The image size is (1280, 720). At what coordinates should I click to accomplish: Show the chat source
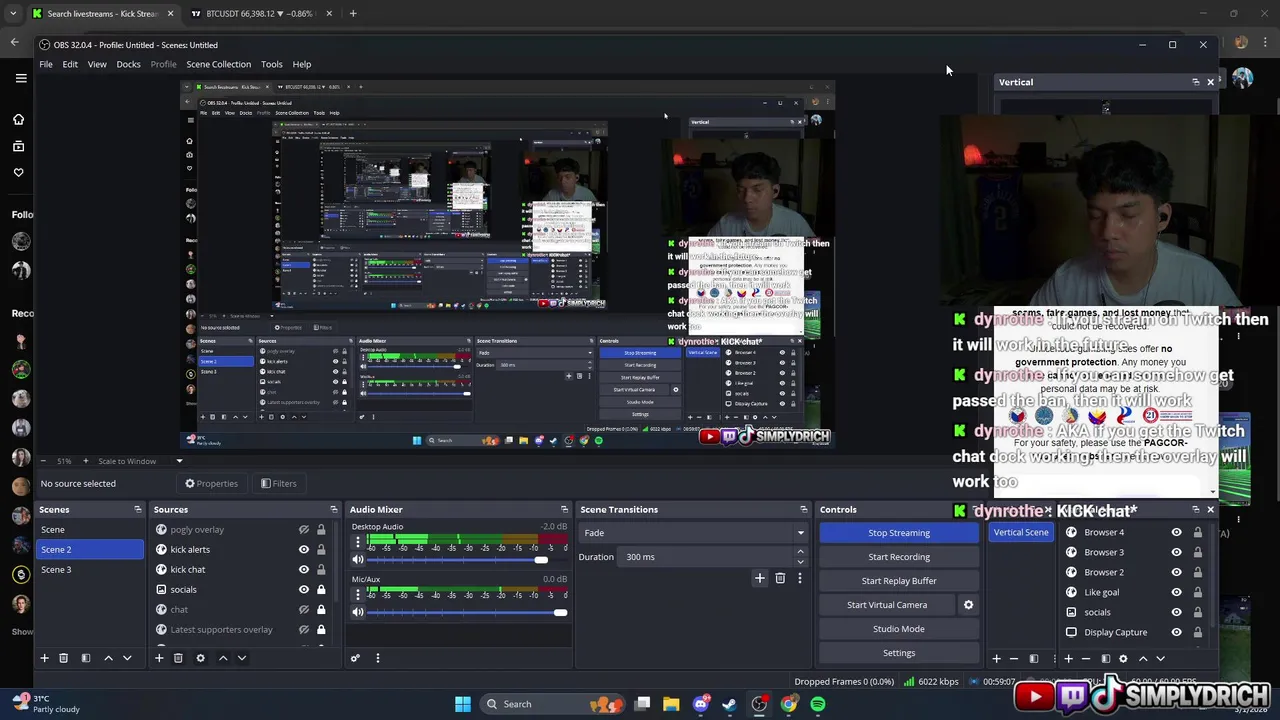click(304, 610)
